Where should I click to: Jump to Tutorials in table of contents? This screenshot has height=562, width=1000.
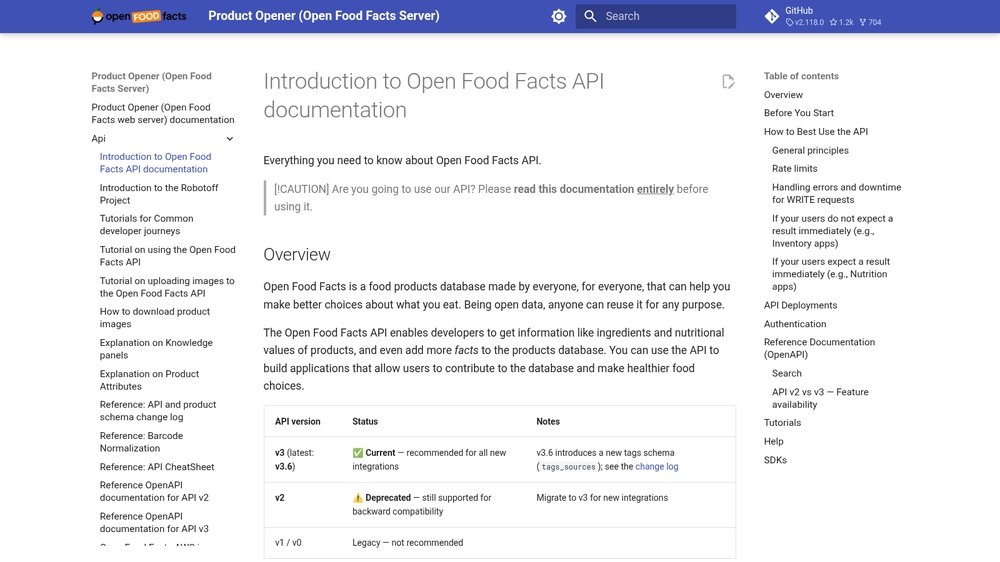coord(782,423)
